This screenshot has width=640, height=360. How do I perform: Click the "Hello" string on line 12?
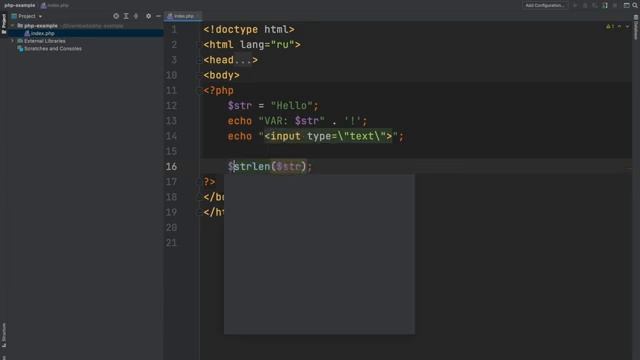291,106
